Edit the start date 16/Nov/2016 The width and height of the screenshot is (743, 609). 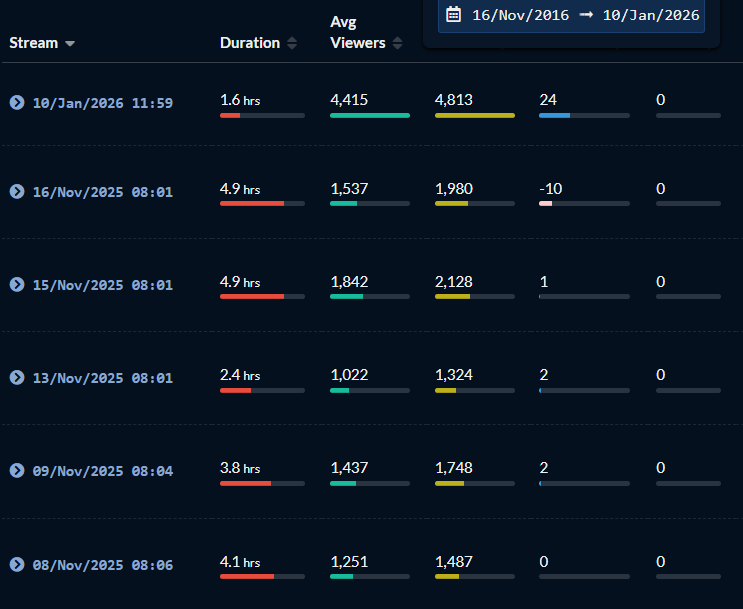520,15
